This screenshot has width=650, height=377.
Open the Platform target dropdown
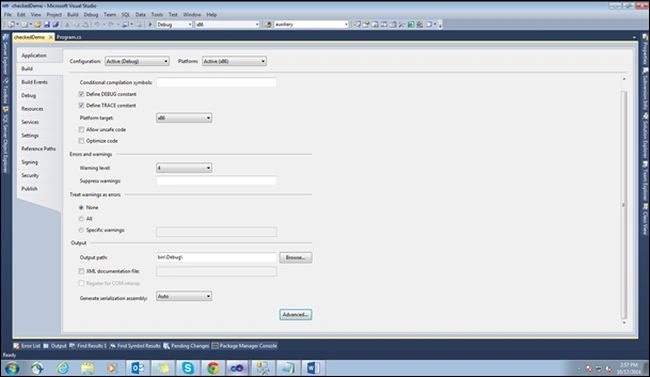[184, 118]
